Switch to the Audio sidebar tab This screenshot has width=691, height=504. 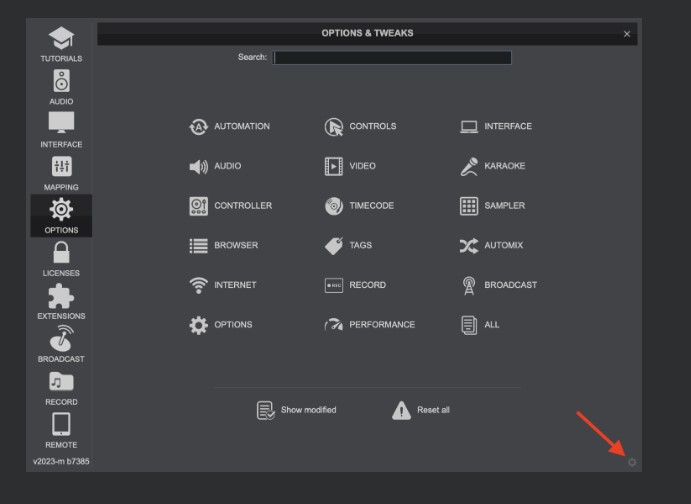61,87
